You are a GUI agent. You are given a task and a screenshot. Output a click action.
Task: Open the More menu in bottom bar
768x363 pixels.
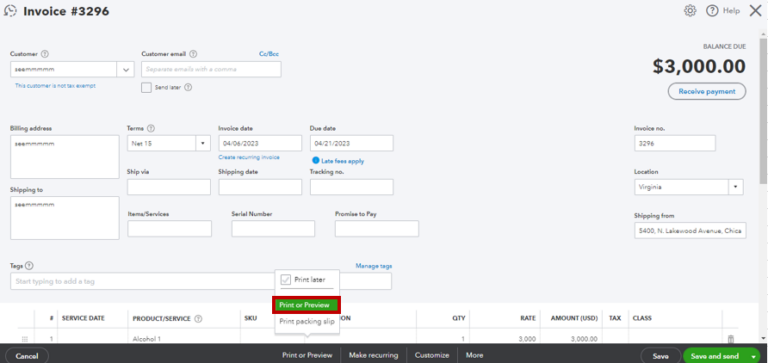(x=474, y=355)
